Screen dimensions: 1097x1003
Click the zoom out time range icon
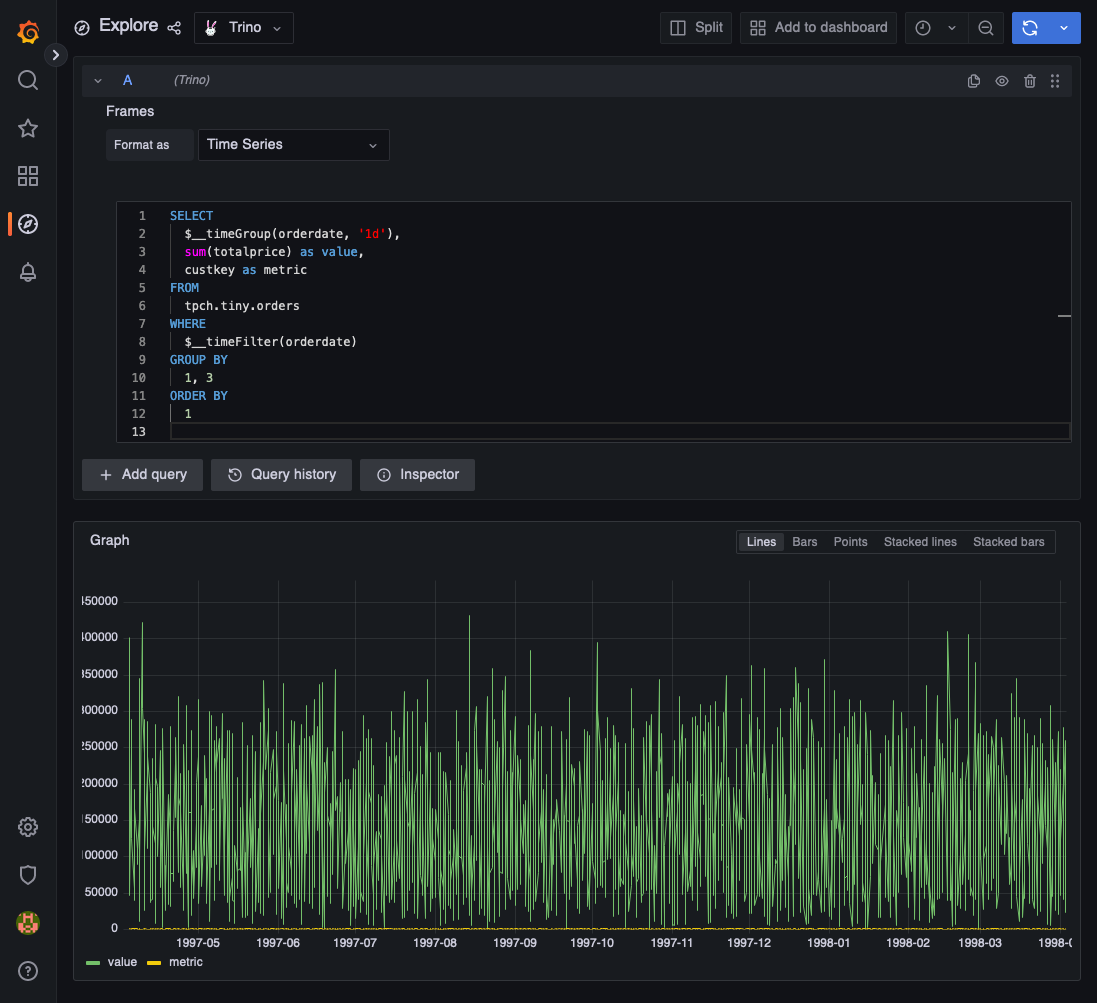pyautogui.click(x=985, y=28)
